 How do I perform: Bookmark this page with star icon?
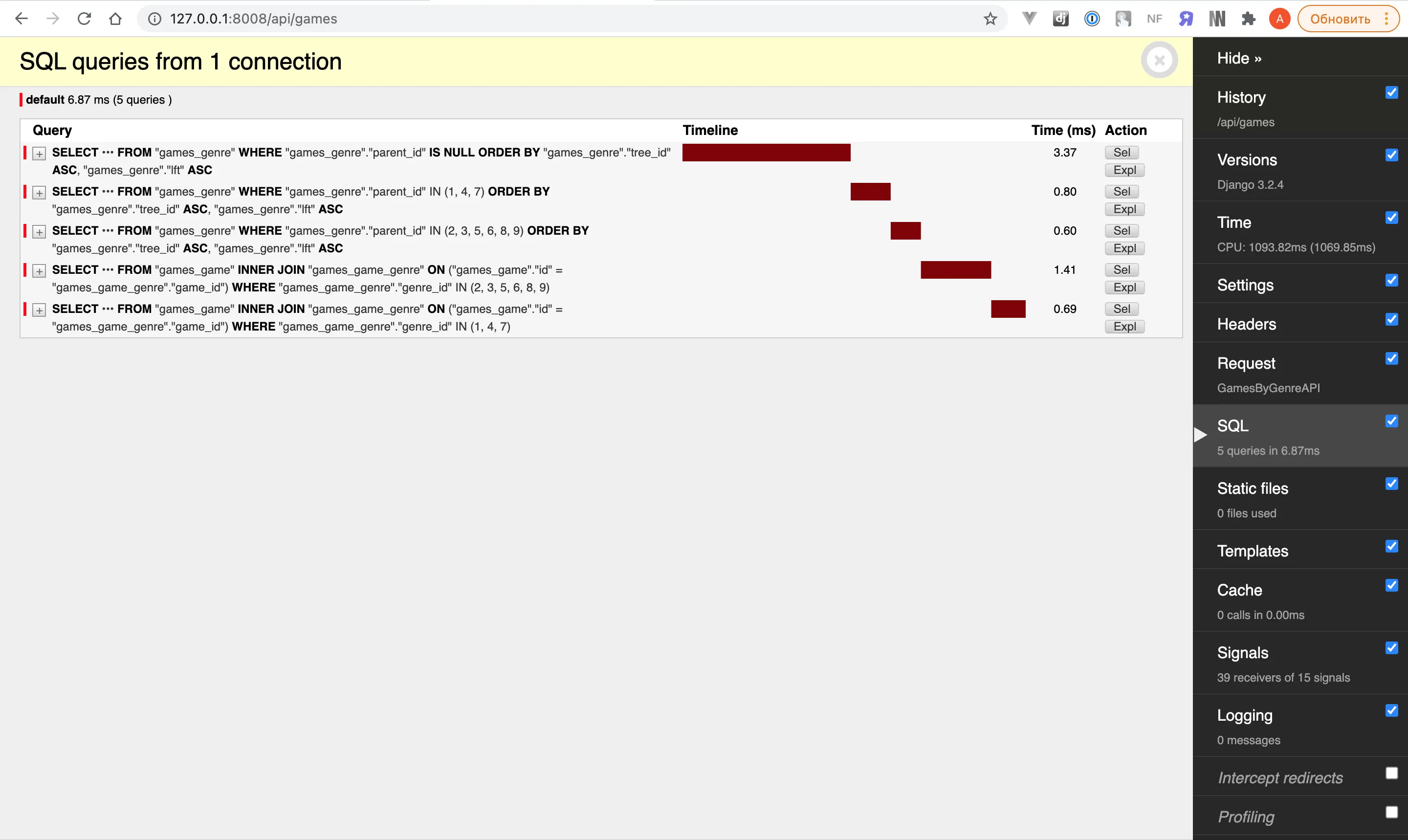(x=990, y=19)
